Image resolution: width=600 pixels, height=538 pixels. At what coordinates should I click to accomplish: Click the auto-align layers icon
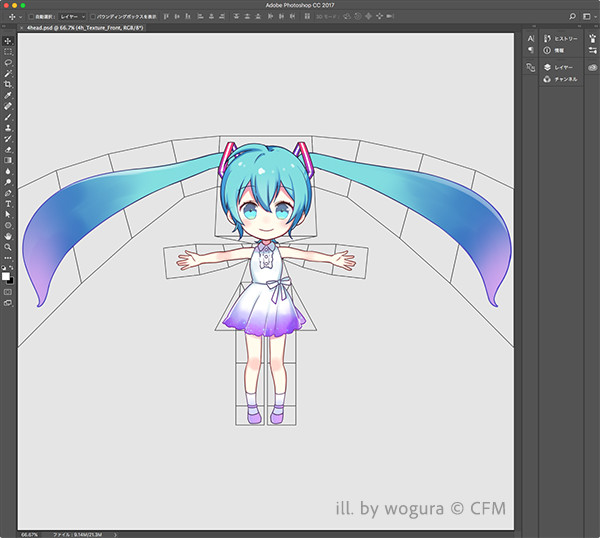(x=307, y=16)
